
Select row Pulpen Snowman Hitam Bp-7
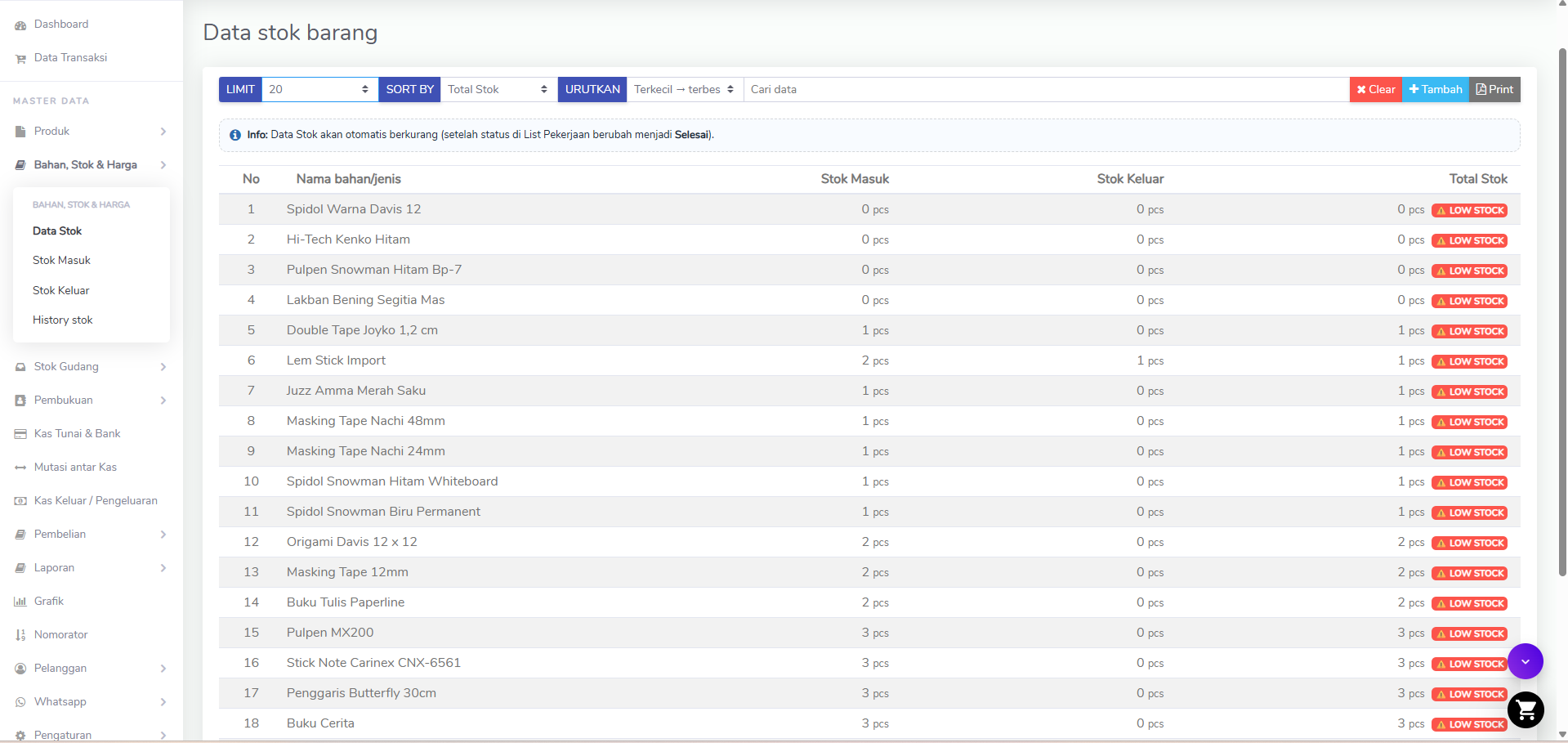tap(869, 270)
